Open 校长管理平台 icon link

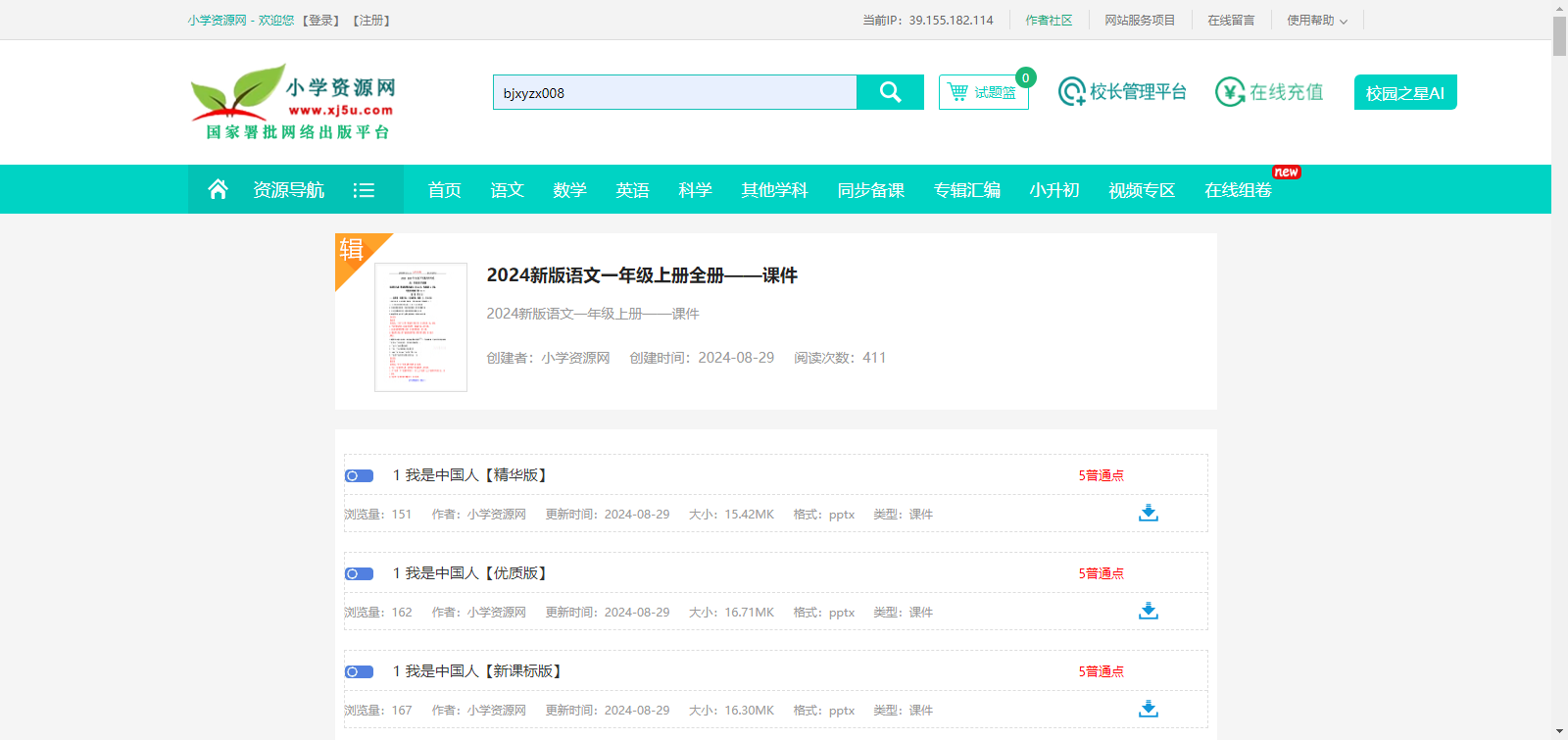[x=1122, y=92]
